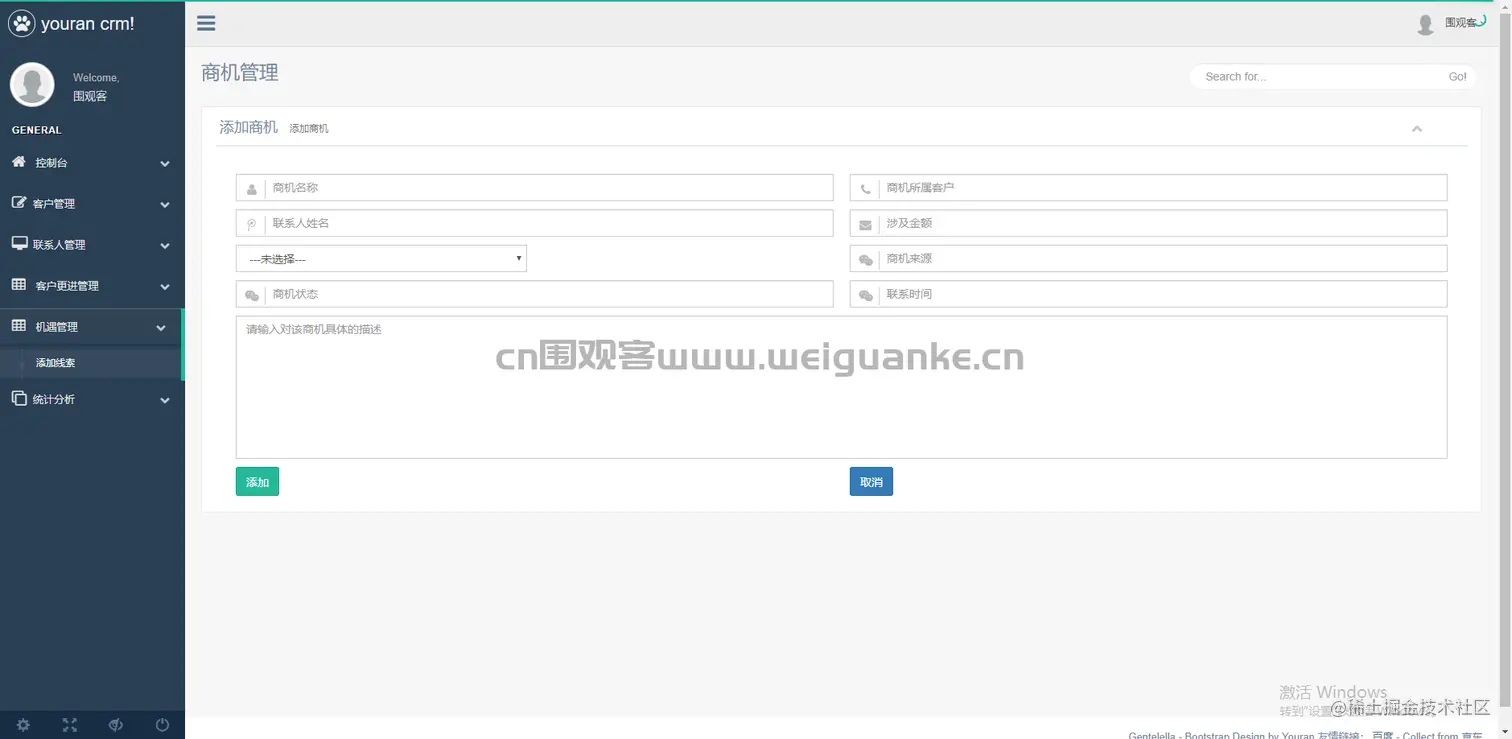
Task: Click the icon of 联系人姓名 field
Action: (x=251, y=224)
